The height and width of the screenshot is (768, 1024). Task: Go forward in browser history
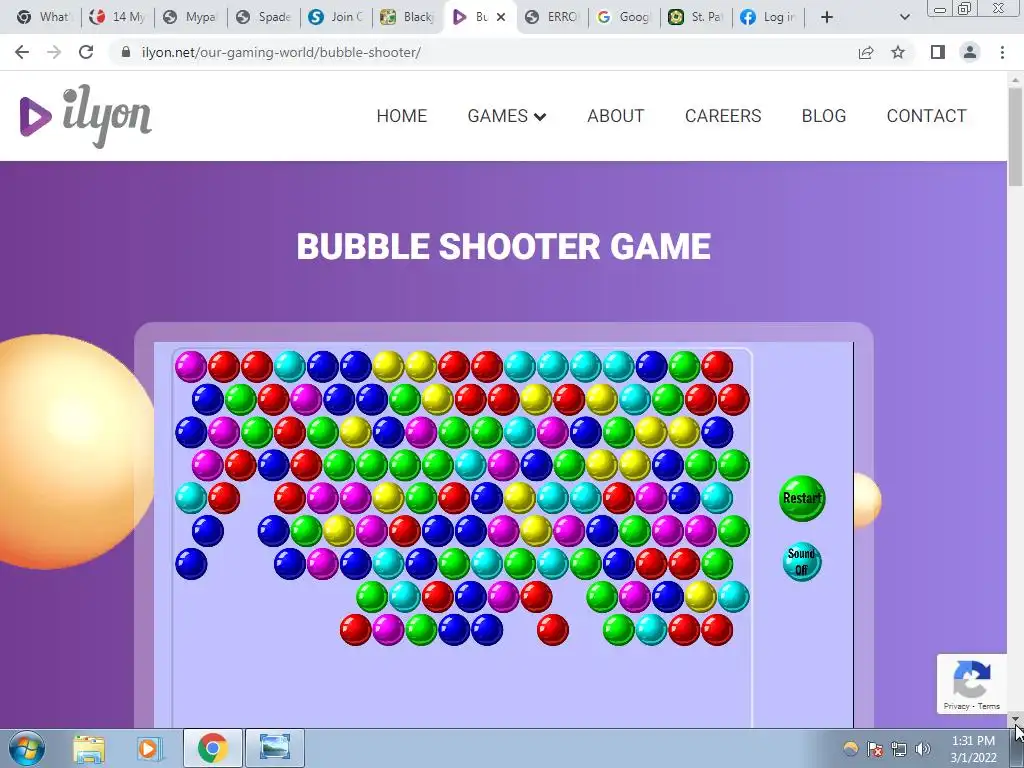click(54, 52)
